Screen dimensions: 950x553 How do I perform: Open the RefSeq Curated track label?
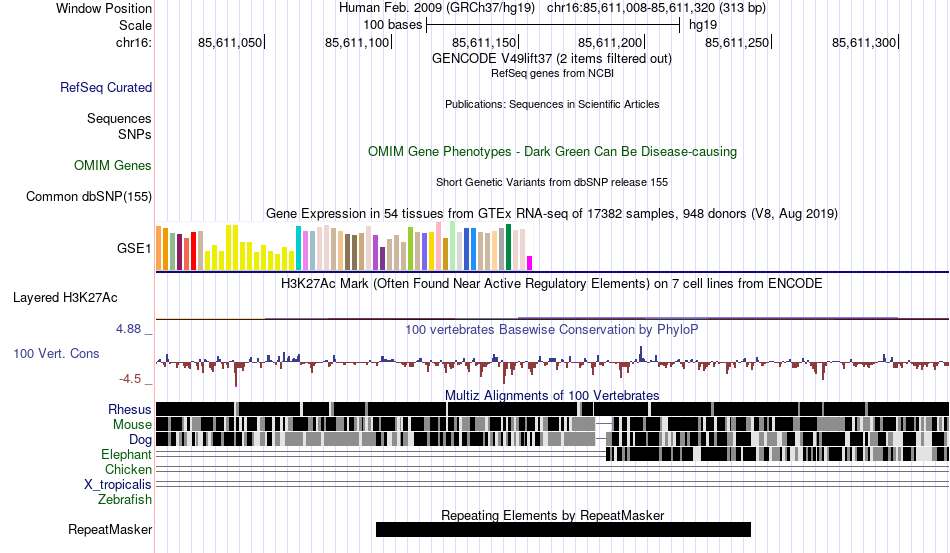pyautogui.click(x=106, y=87)
